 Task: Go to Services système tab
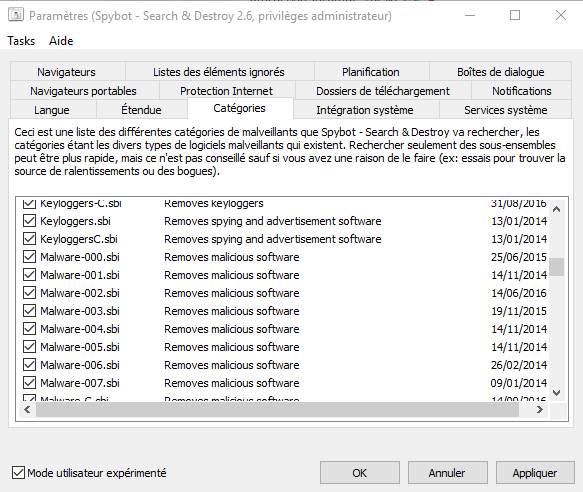coord(506,110)
